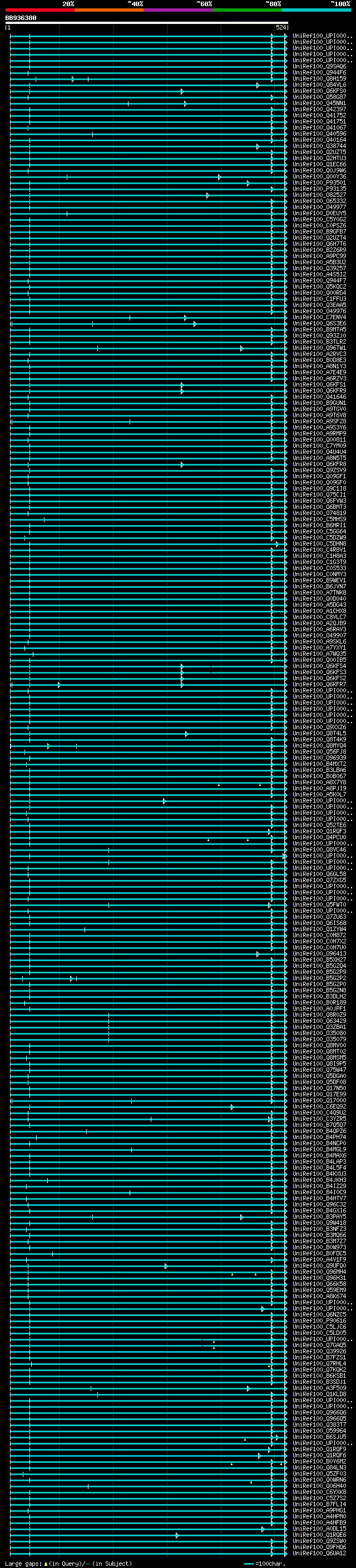Screen dimensions: 356x1568
Task: Select the UniRef100_O74819 label
Action: (x=319, y=513)
